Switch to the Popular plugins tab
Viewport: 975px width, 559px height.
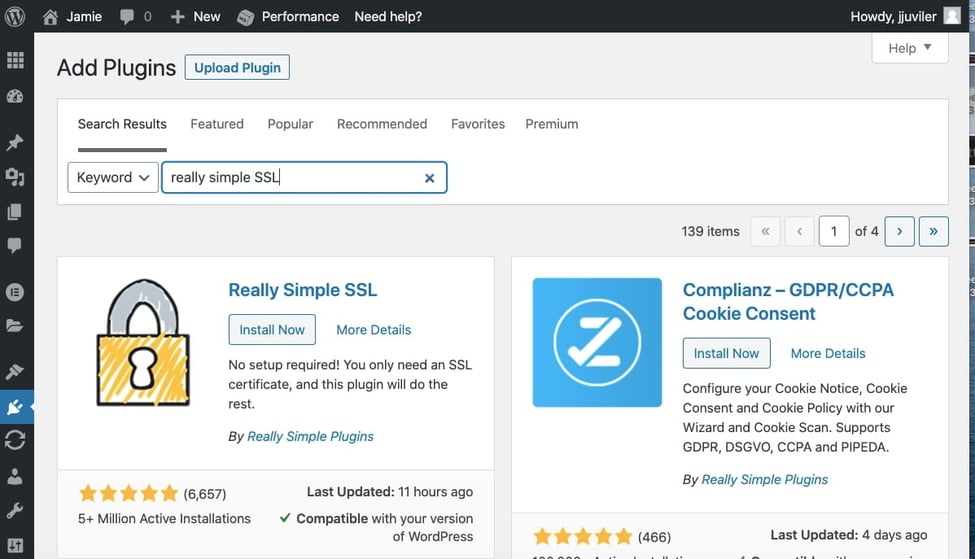click(x=290, y=124)
